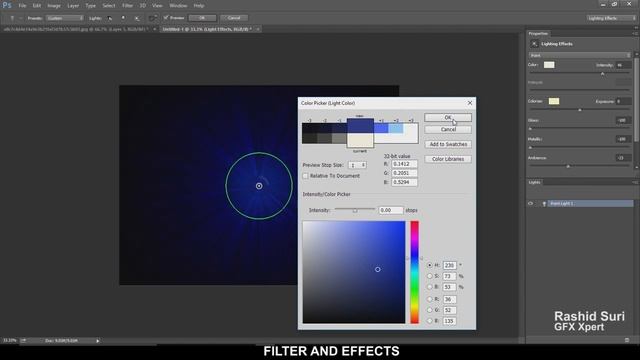The width and height of the screenshot is (640, 360).
Task: Click the reset light icon in the options bar
Action: 152,18
